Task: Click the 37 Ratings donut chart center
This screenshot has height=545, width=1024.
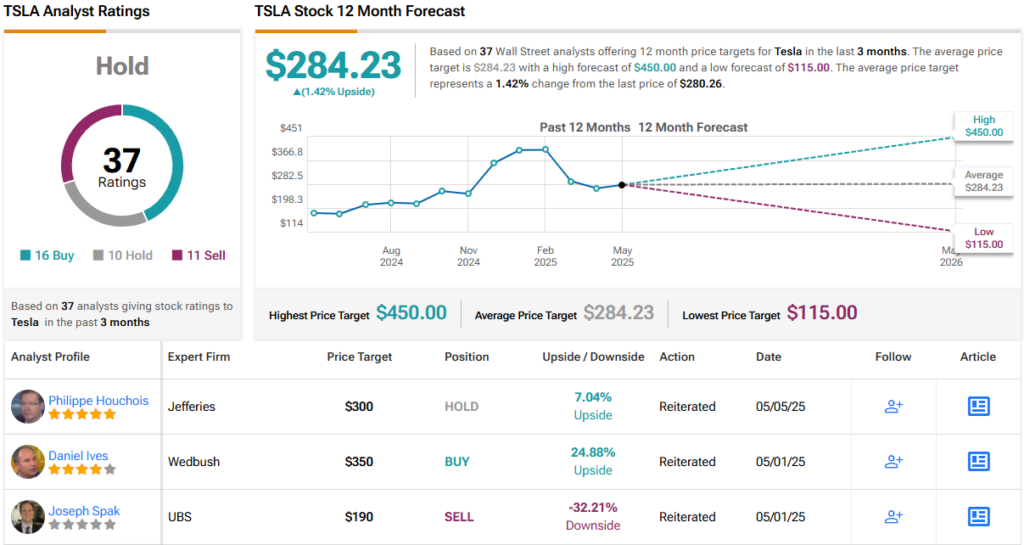Action: coord(122,166)
